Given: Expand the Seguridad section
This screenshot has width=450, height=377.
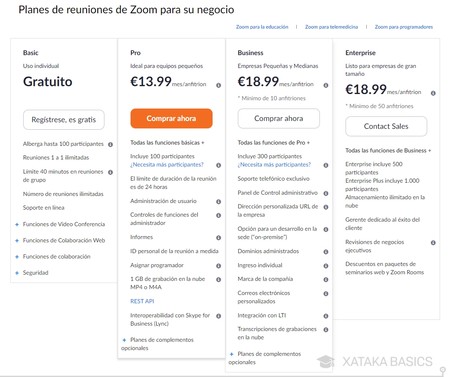Looking at the screenshot, I should coord(32,273).
